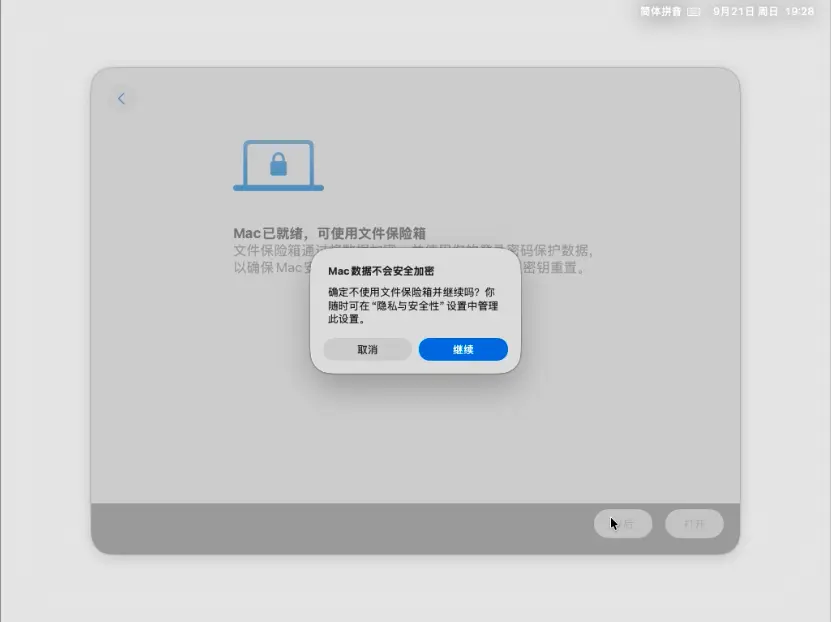Screen dimensions: 831x622
Task: Click the dimmed 打开 button at bottom
Action: click(694, 524)
